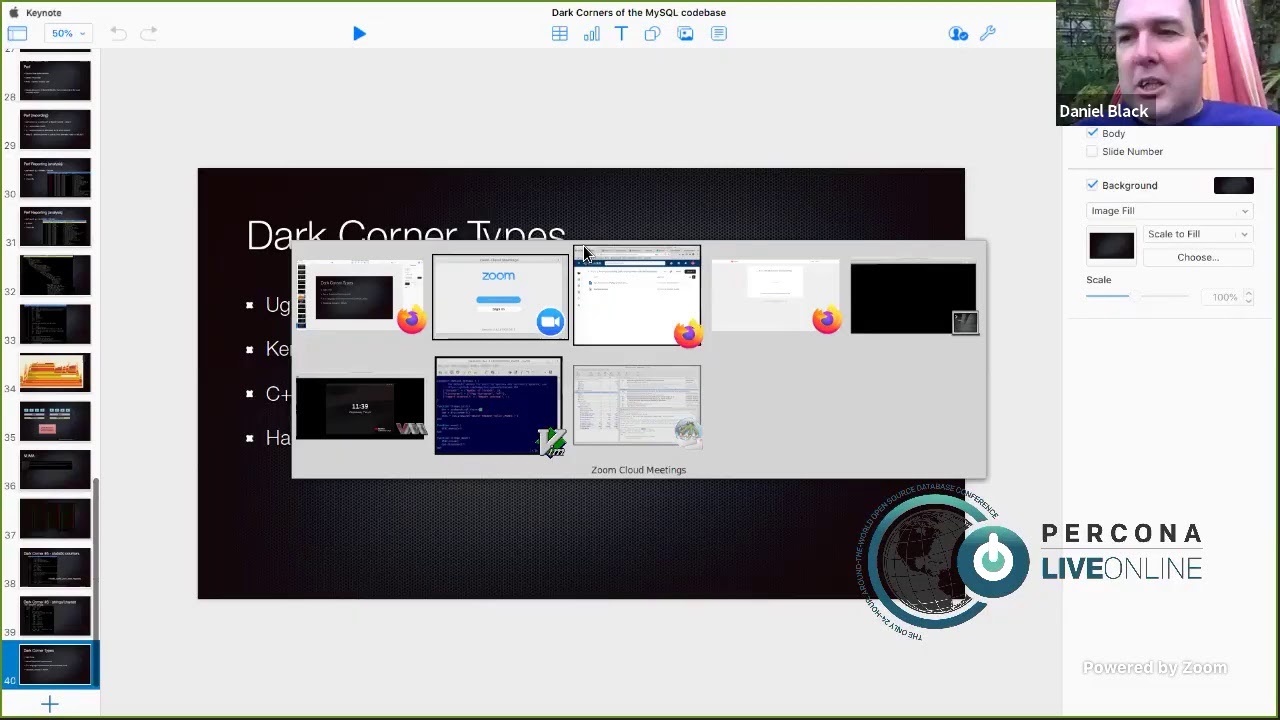Select slide 35 thumbnail
1280x720 pixels.
[55, 422]
